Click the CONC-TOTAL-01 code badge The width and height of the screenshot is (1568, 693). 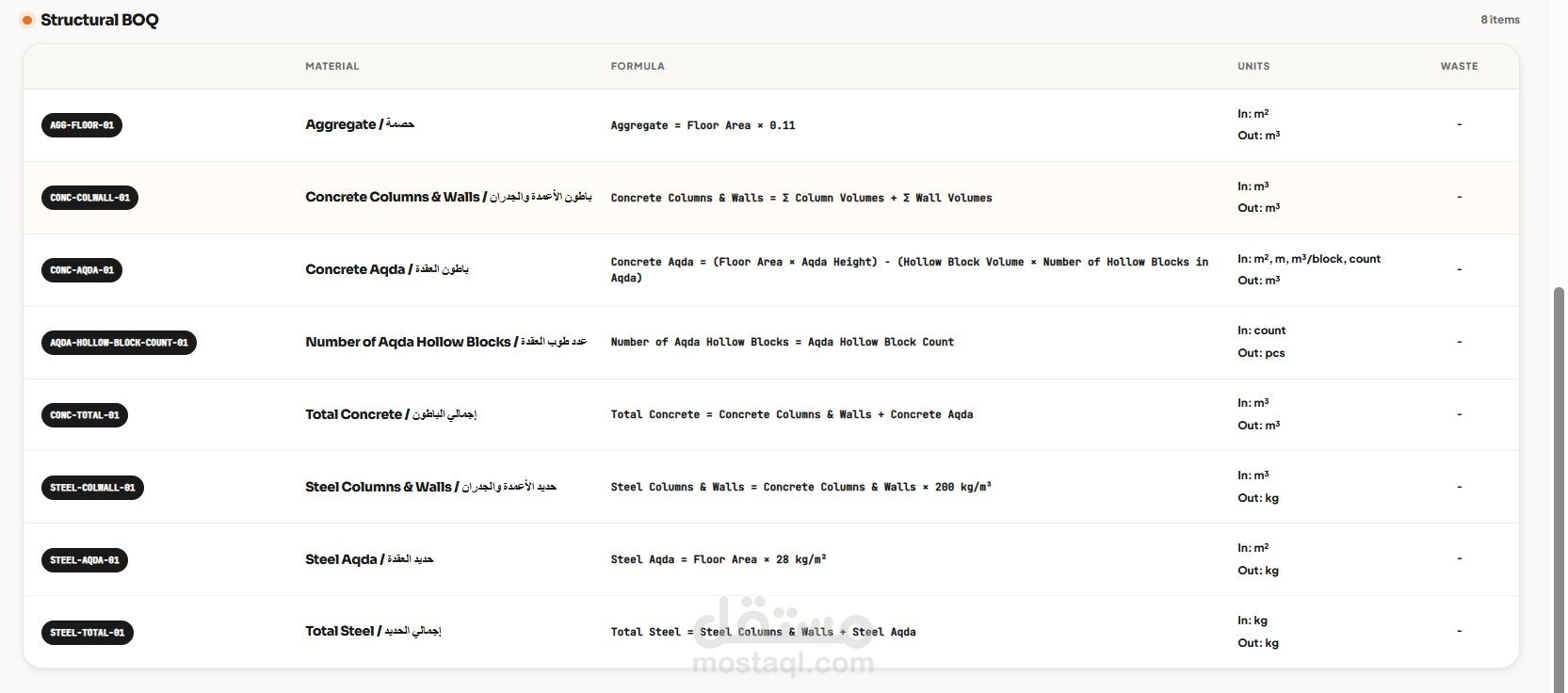(85, 415)
